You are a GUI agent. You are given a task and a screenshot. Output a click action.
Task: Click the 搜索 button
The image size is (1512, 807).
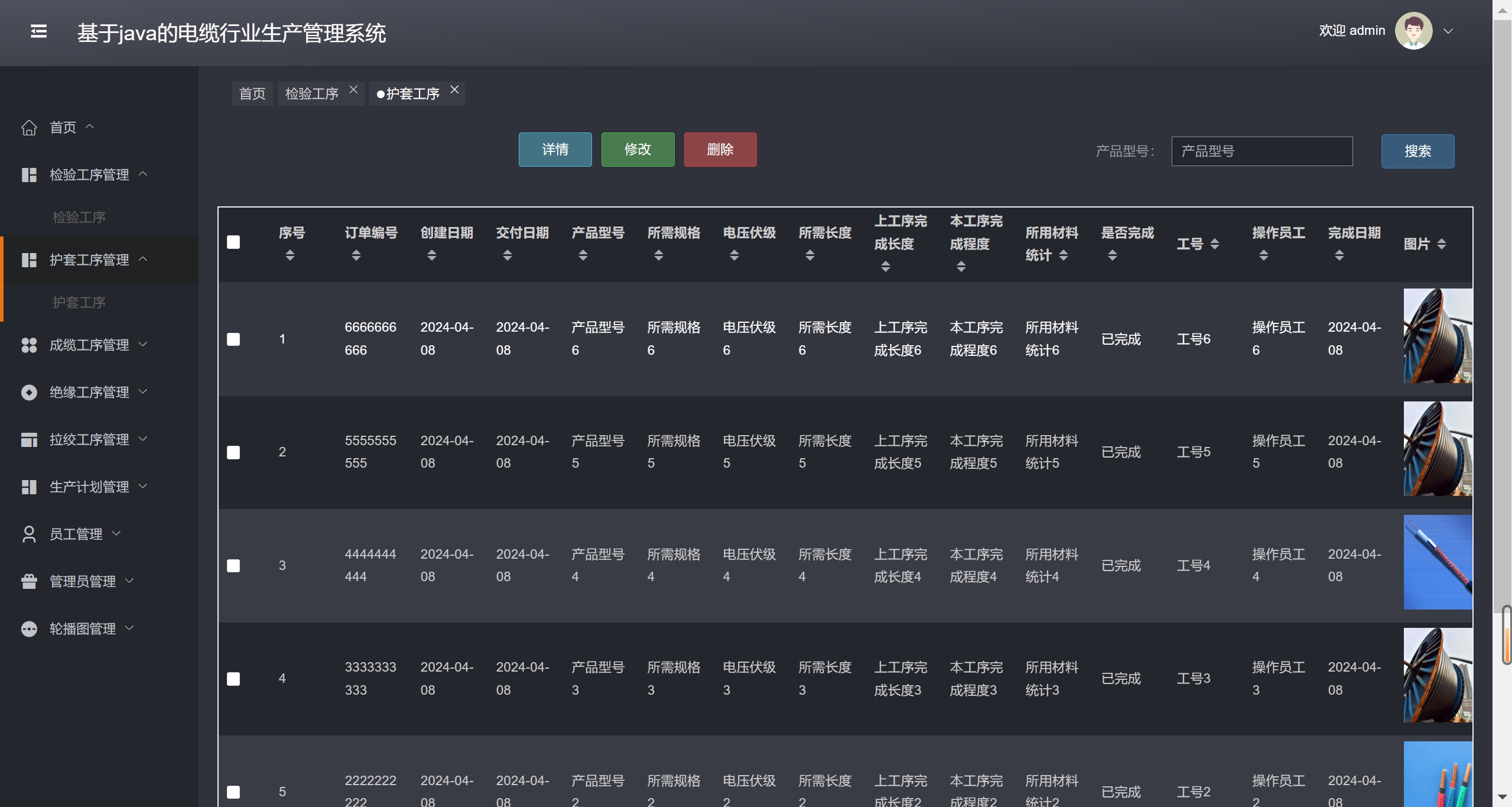[x=1418, y=151]
